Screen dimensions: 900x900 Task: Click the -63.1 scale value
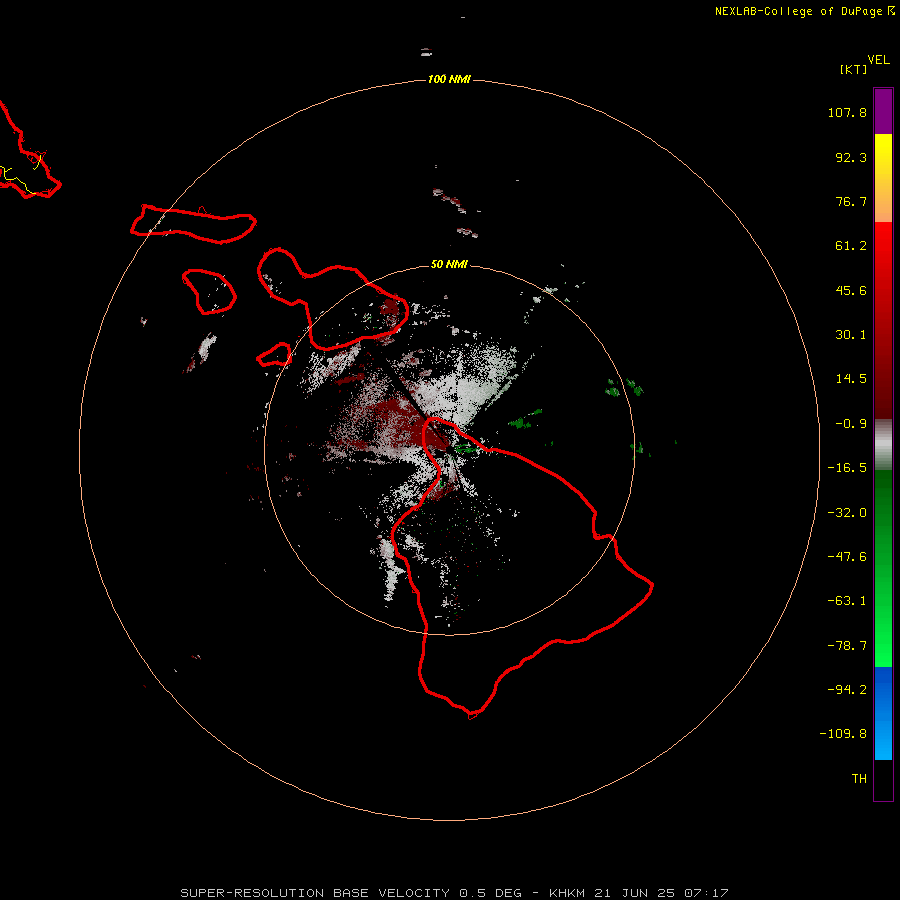pyautogui.click(x=847, y=601)
